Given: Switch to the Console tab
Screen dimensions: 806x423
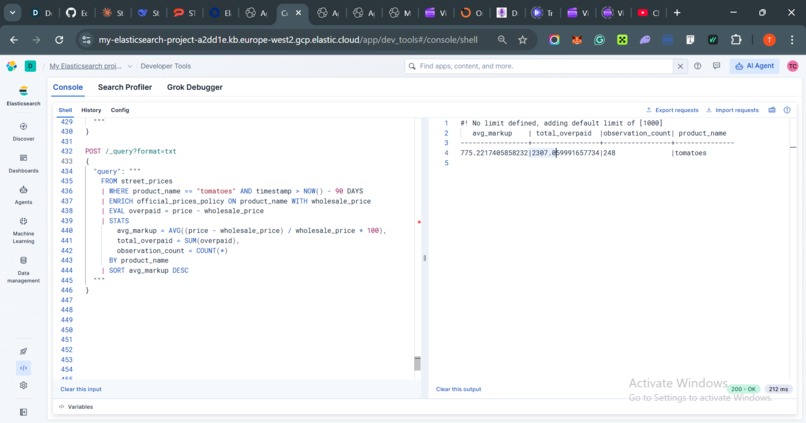Looking at the screenshot, I should click(x=67, y=87).
